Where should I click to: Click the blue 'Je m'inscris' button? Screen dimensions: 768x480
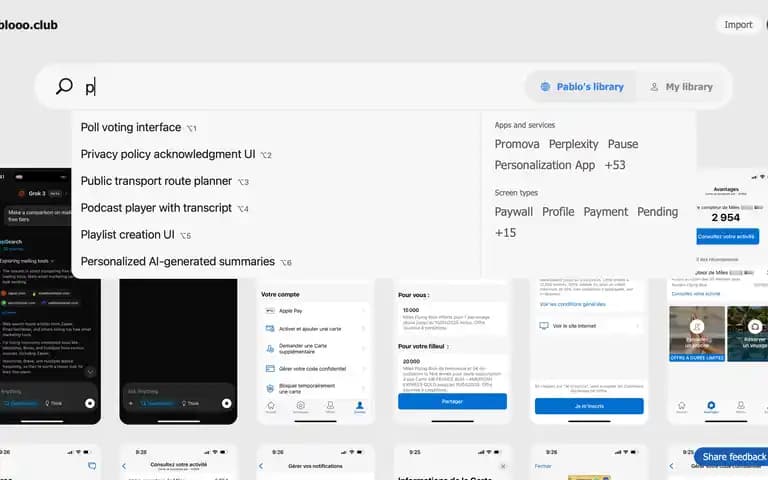[589, 406]
